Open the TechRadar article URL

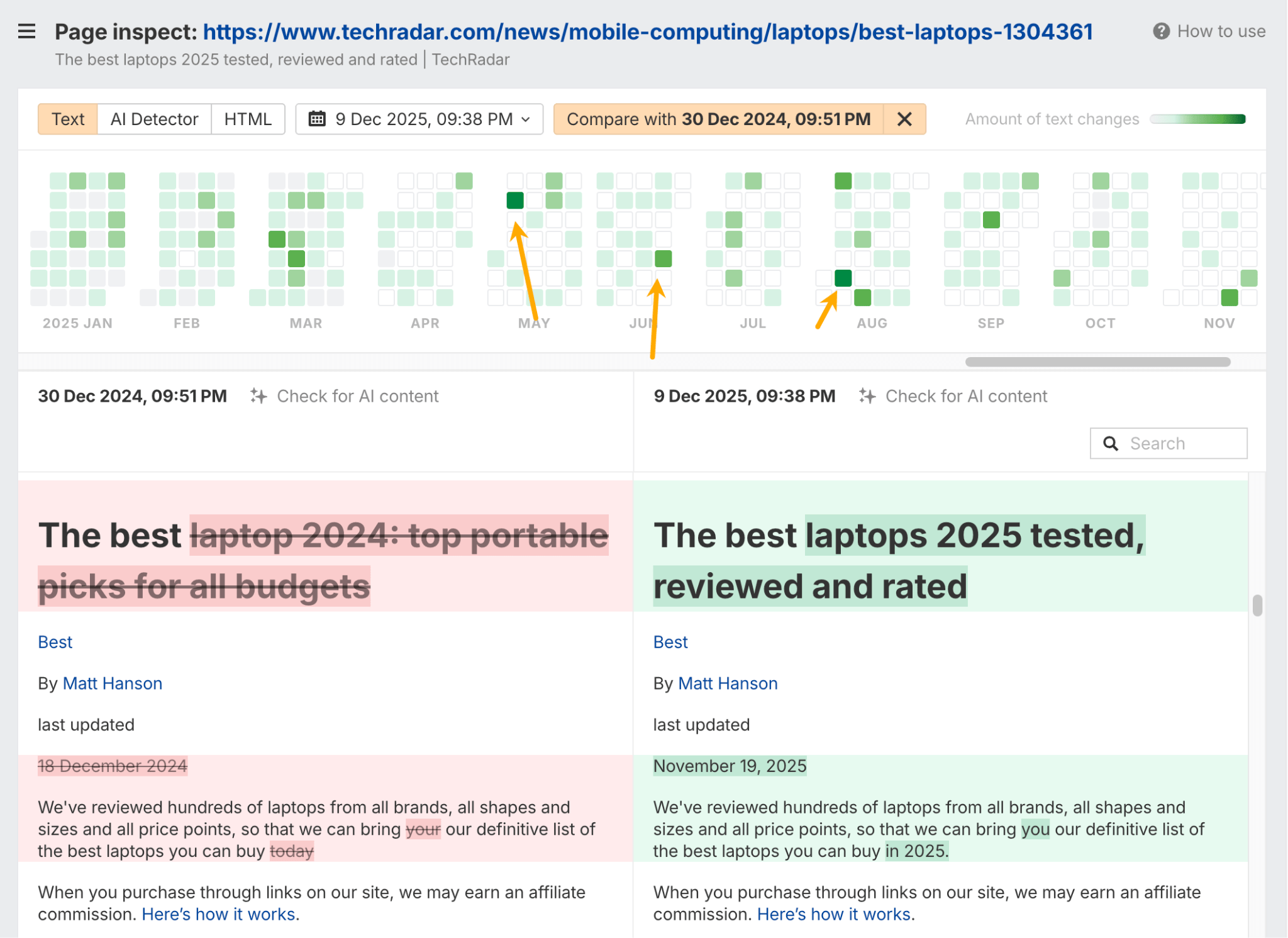click(x=647, y=31)
